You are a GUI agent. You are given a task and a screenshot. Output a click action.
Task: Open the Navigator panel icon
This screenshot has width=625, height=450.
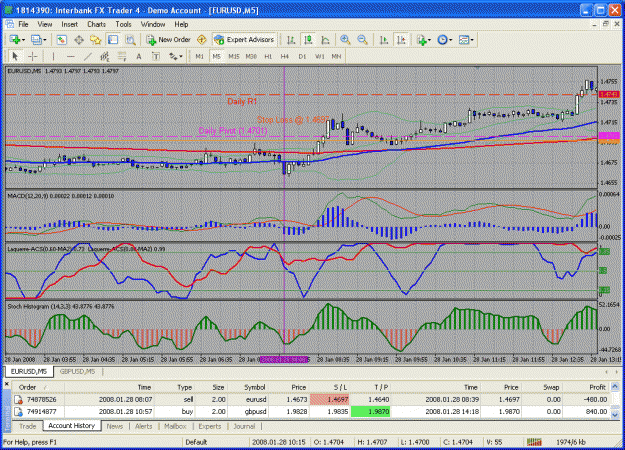(96, 40)
